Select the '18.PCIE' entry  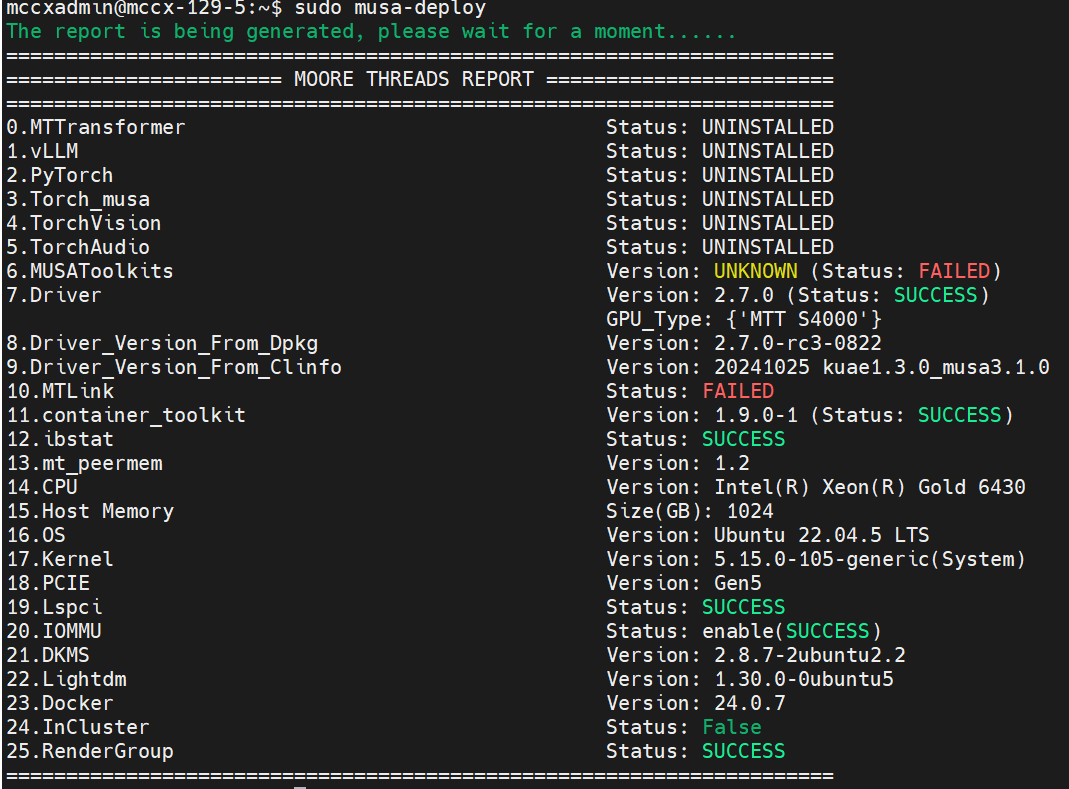48,584
